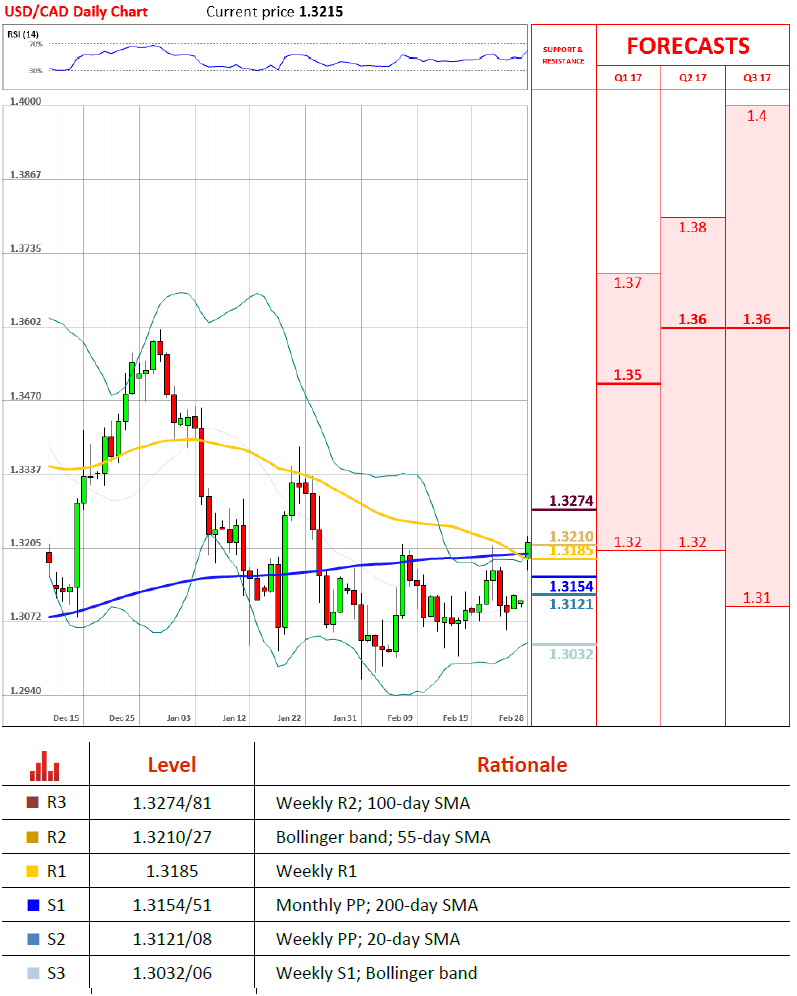Viewport: 797px width, 996px height.
Task: Select the Q1 17 forecast column header
Action: (x=627, y=77)
